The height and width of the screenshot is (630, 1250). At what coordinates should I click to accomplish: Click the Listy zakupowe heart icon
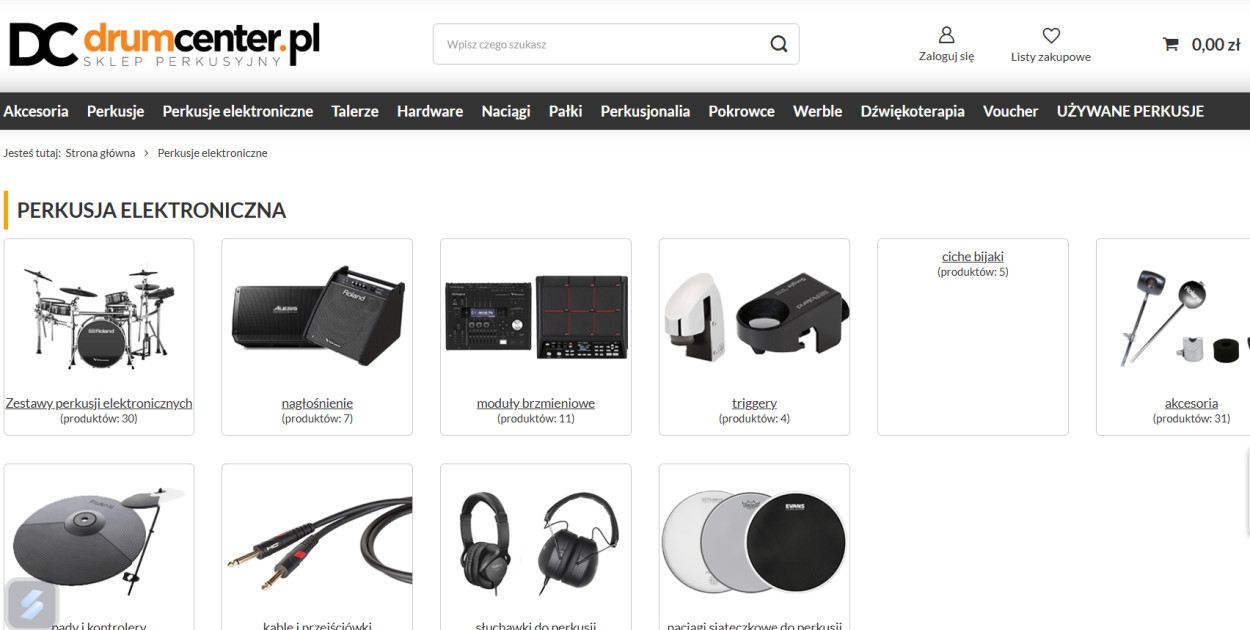click(1051, 35)
